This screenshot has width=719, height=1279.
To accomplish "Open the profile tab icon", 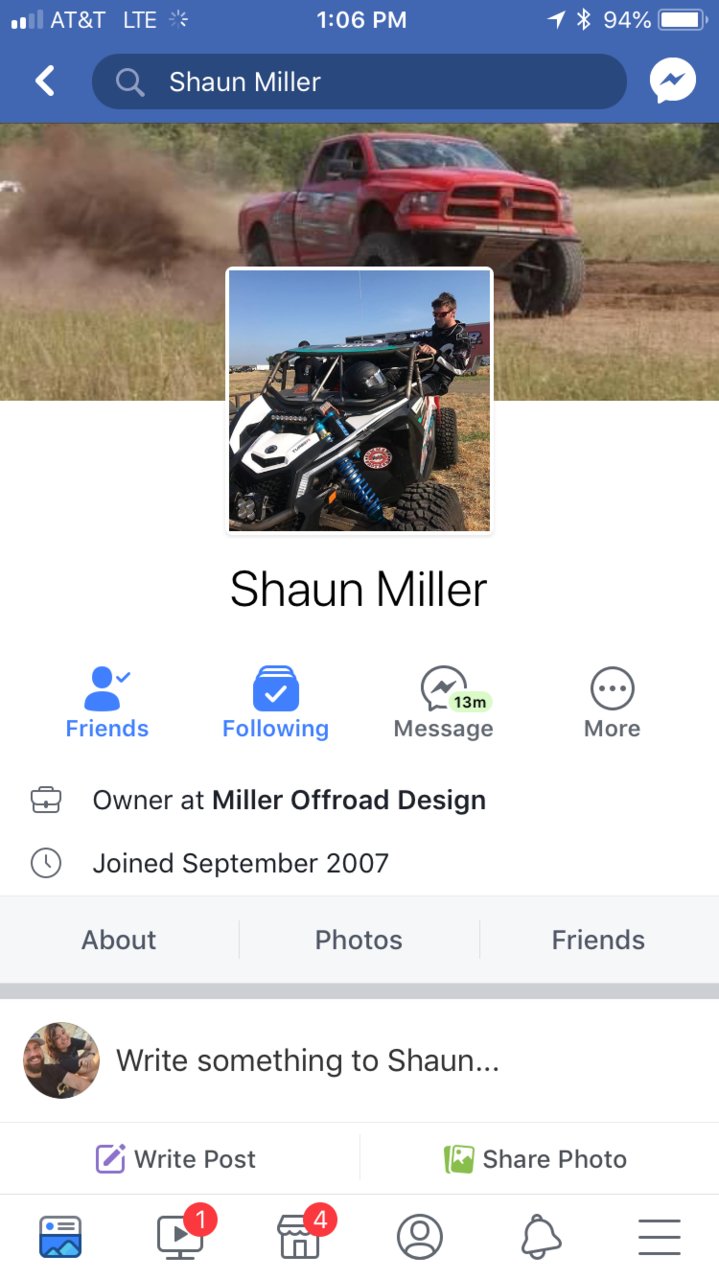I will click(420, 1237).
